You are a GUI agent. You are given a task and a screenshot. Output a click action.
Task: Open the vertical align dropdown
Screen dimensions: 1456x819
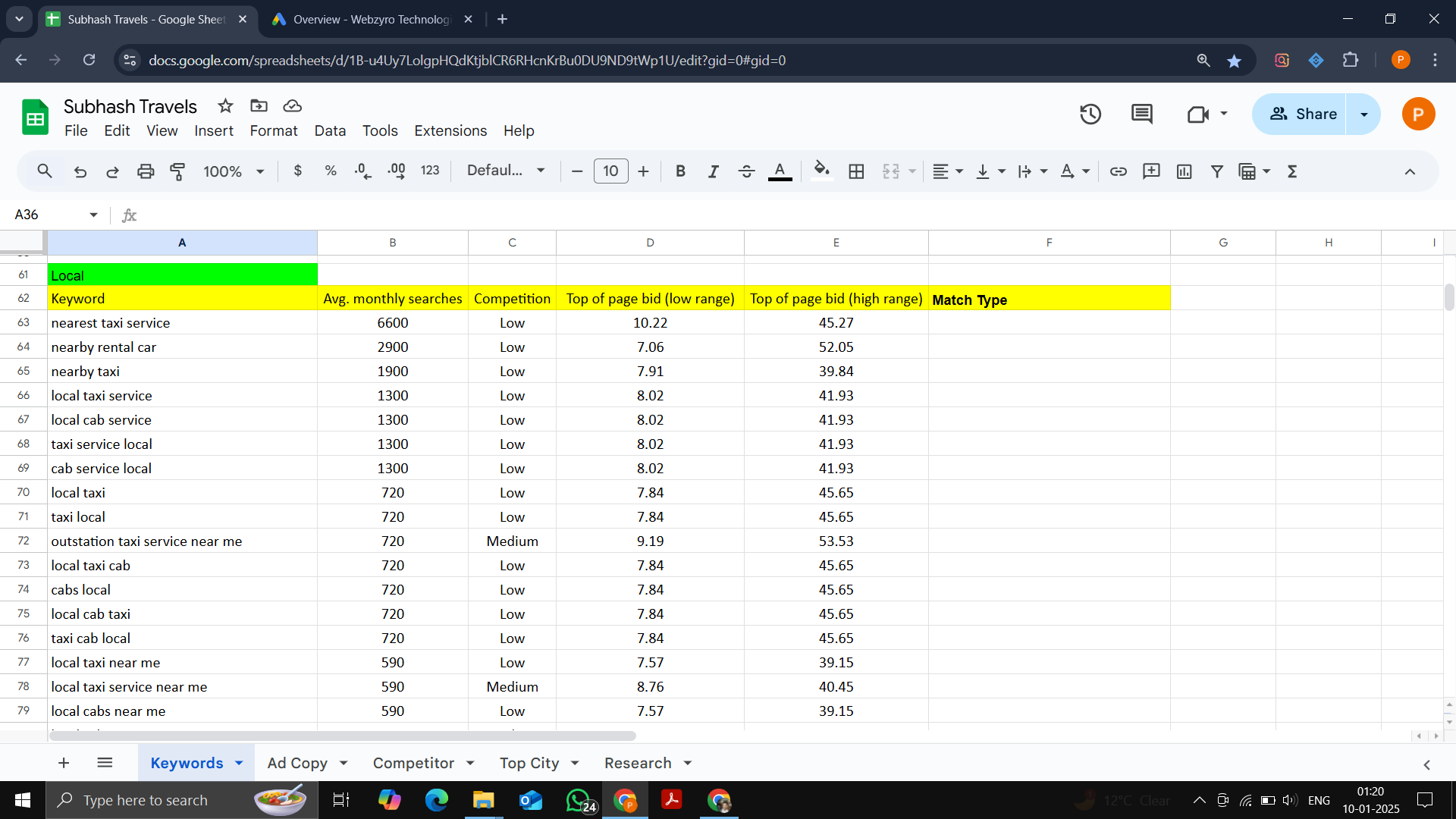[x=990, y=171]
